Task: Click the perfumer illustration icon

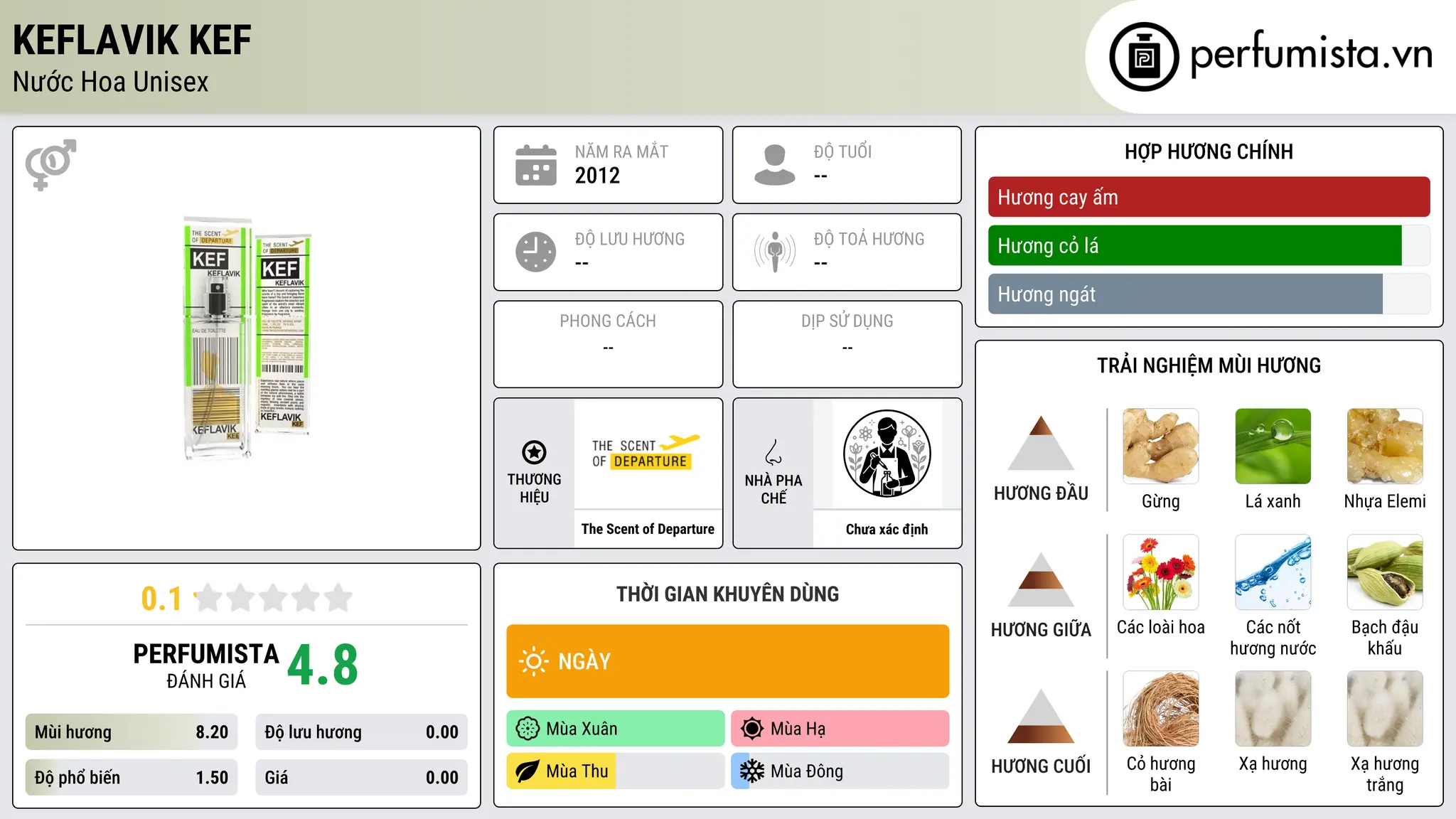Action: click(x=887, y=454)
